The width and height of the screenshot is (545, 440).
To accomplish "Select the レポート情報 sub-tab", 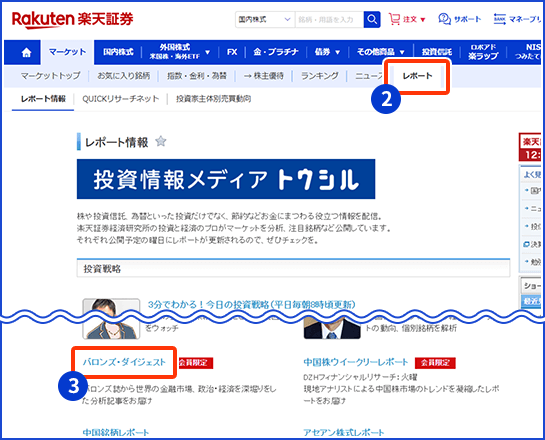I will pyautogui.click(x=43, y=99).
